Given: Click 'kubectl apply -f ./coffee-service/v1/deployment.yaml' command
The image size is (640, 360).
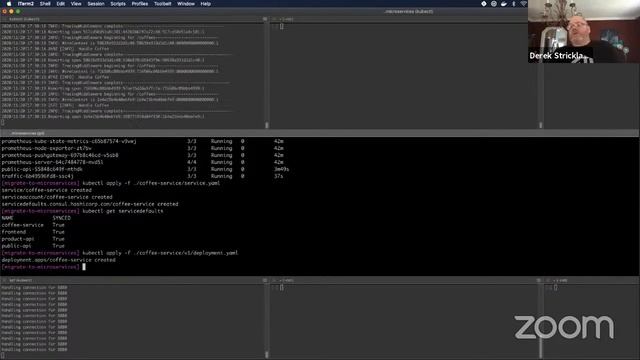Looking at the screenshot, I should (160, 253).
